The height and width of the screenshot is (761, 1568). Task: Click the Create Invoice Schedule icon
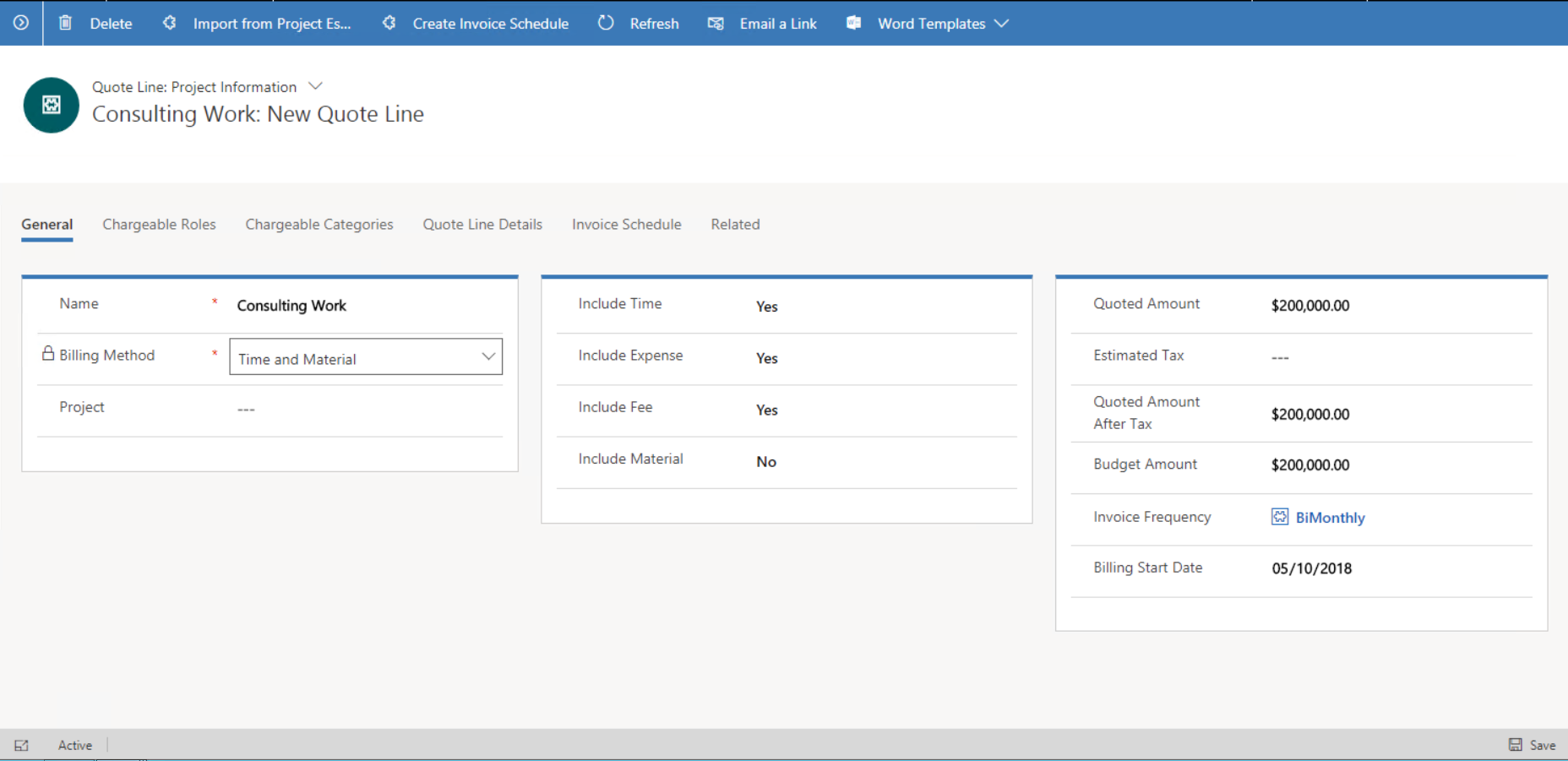pos(389,23)
